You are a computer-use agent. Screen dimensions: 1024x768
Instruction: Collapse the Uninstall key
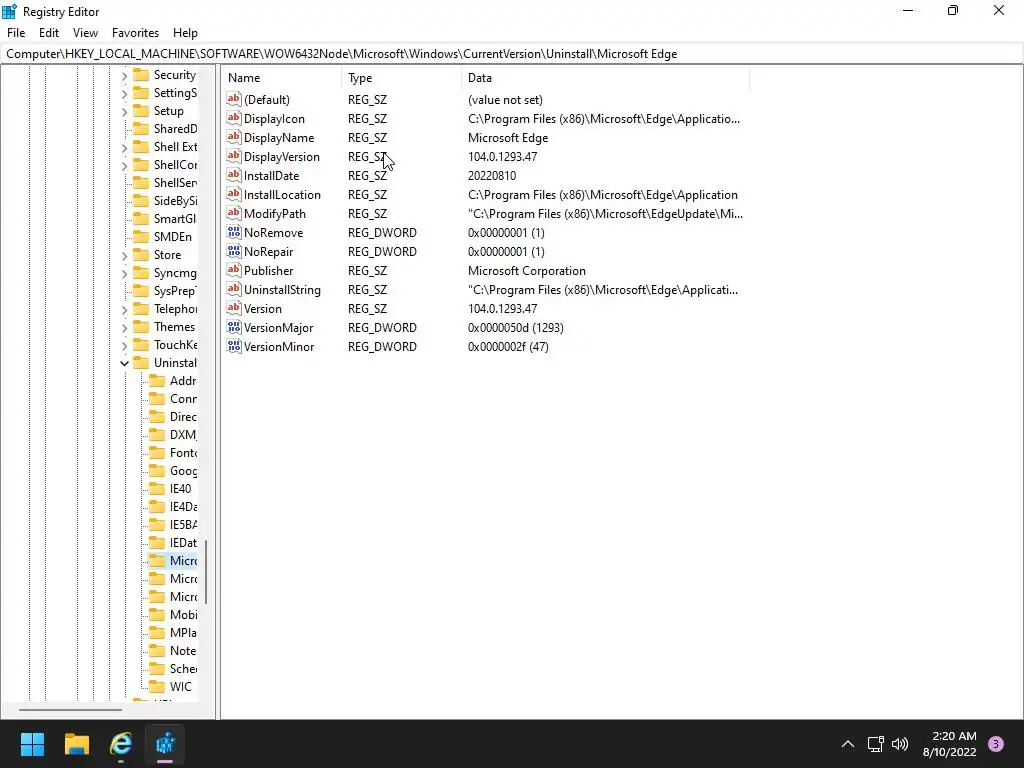pyautogui.click(x=124, y=363)
